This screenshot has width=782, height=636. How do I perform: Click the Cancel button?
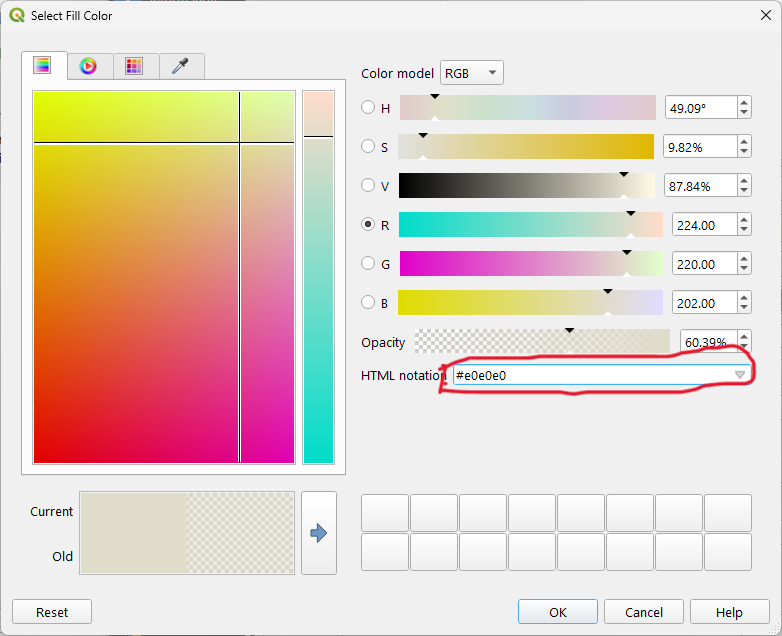pyautogui.click(x=644, y=612)
